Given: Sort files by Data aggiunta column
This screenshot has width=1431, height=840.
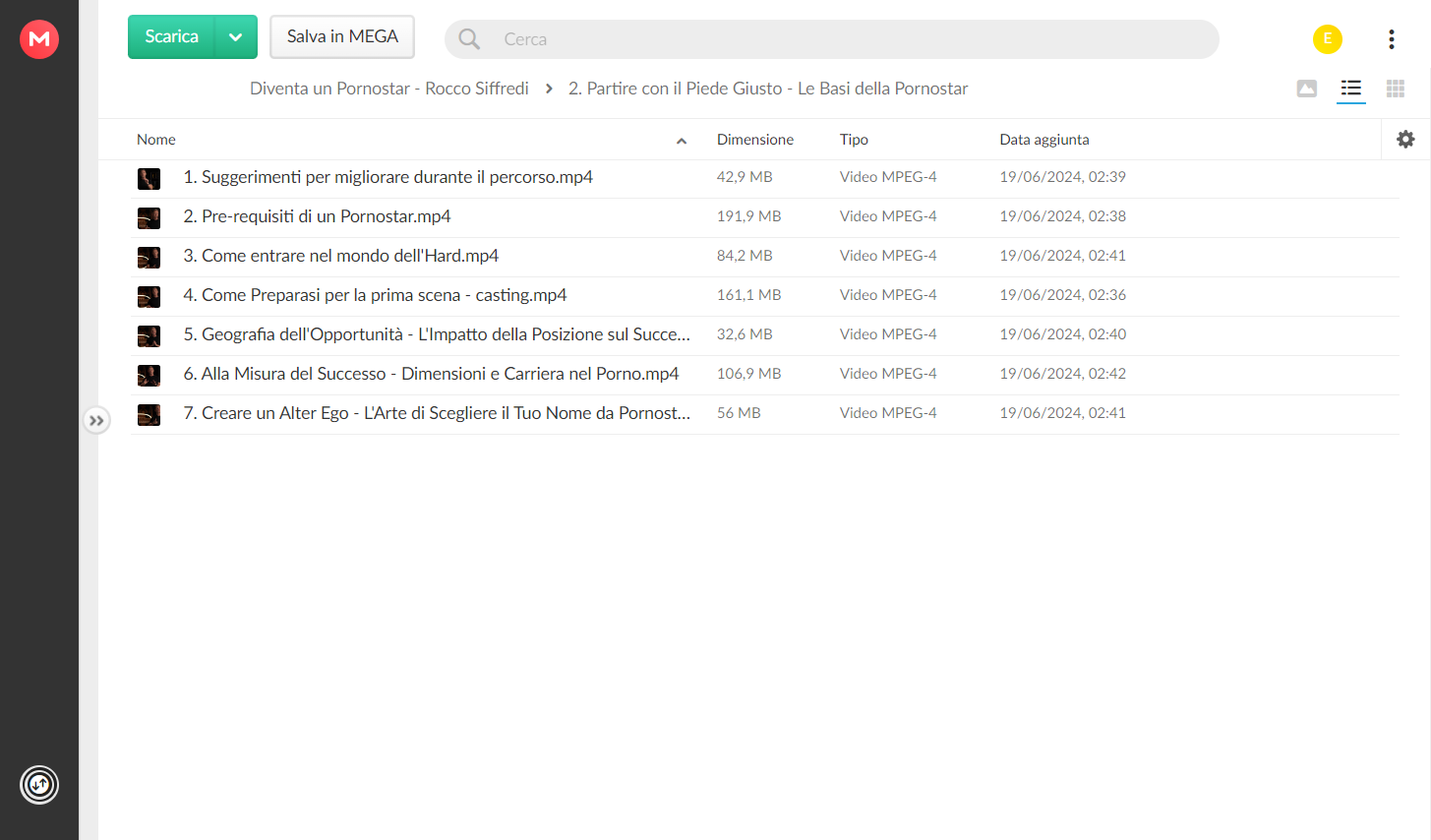Looking at the screenshot, I should pos(1044,140).
